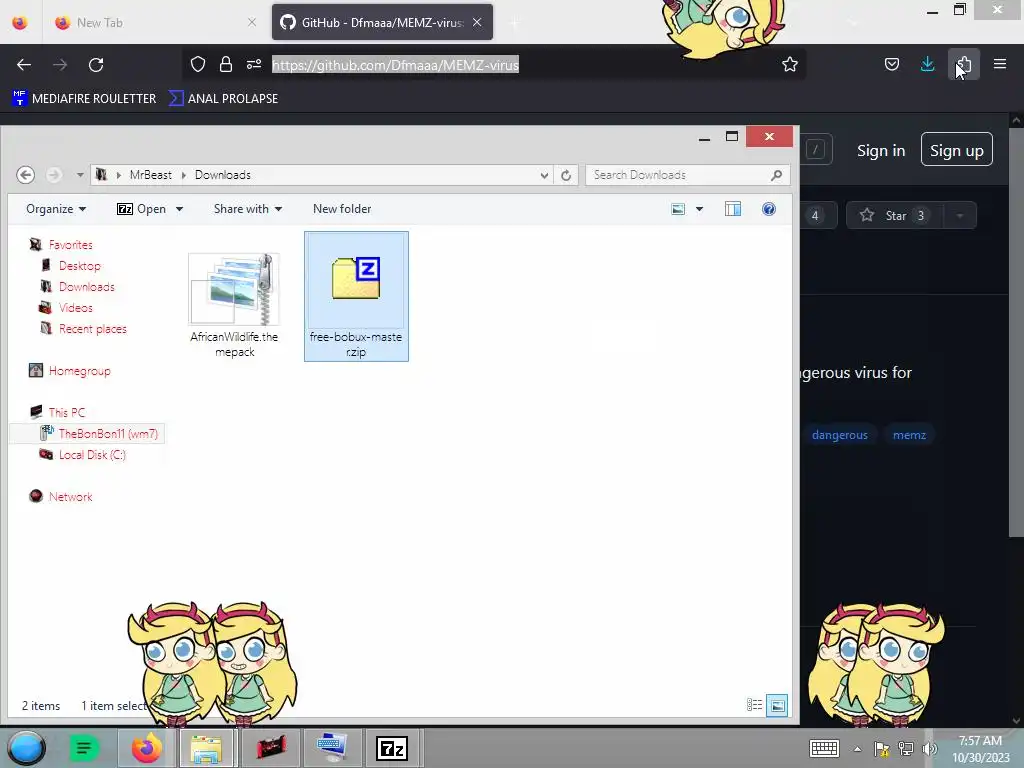Screen dimensions: 1024x768
Task: Open Firefox extensions button
Action: 964,64
